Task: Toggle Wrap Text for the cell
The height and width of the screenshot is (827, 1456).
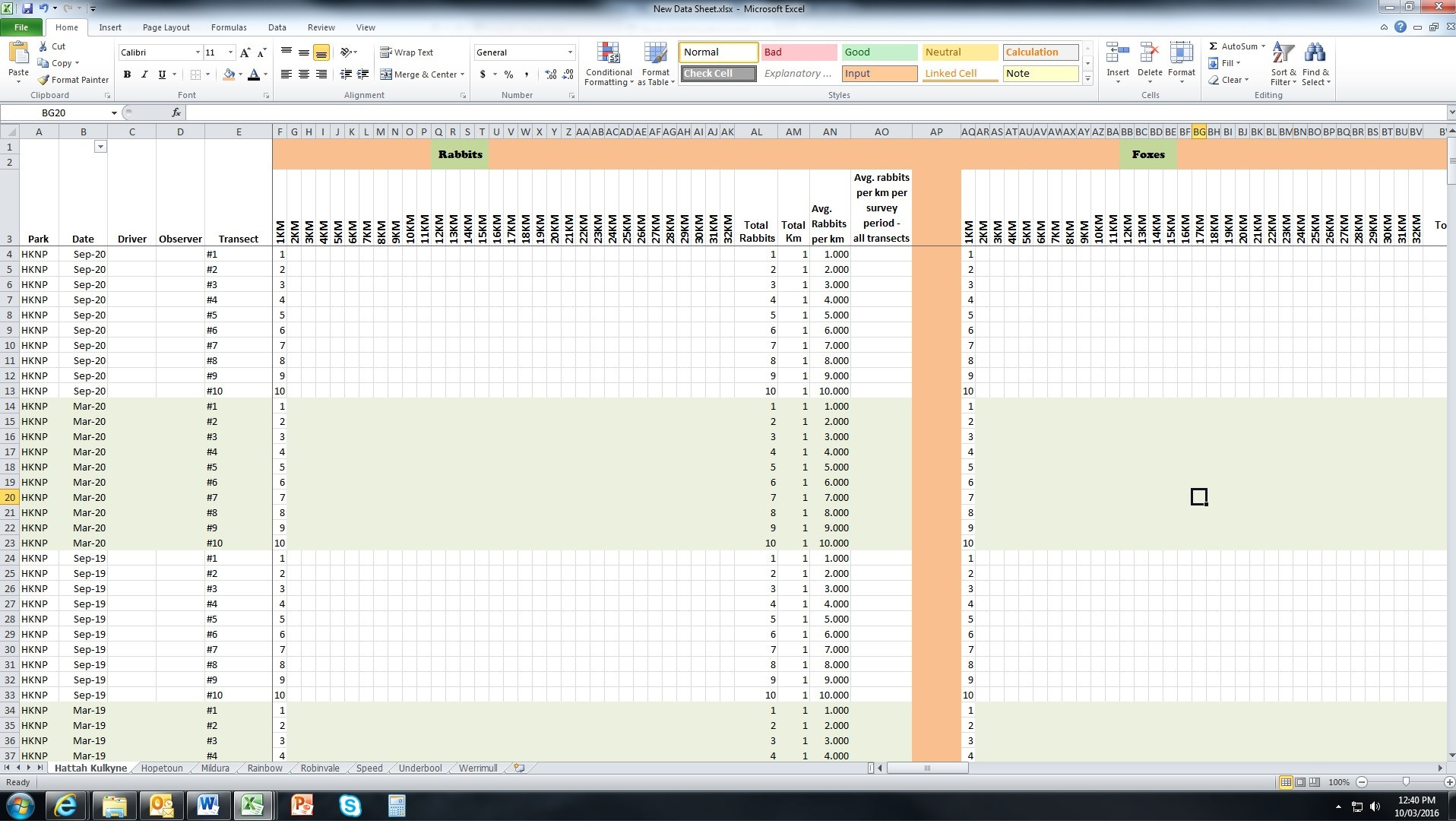Action: coord(408,52)
